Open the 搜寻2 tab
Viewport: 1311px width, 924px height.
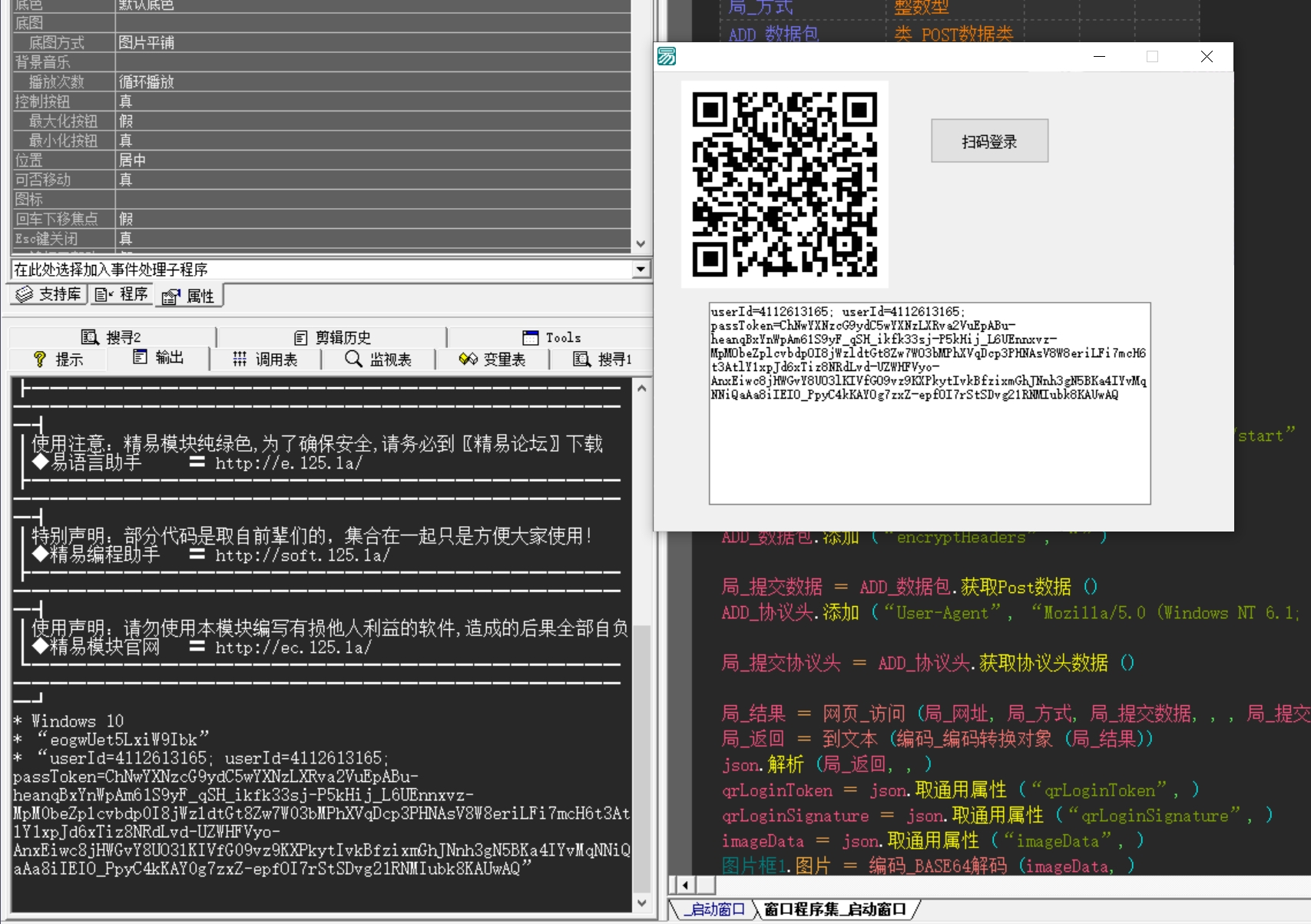tap(111, 337)
